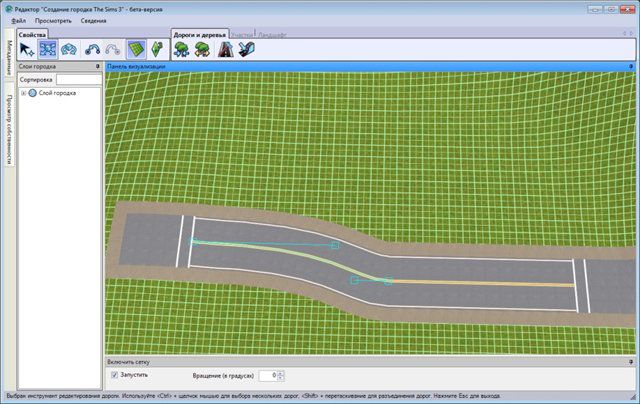Select the first tree placement tool
Screen dimensions: 640x404
(183, 49)
